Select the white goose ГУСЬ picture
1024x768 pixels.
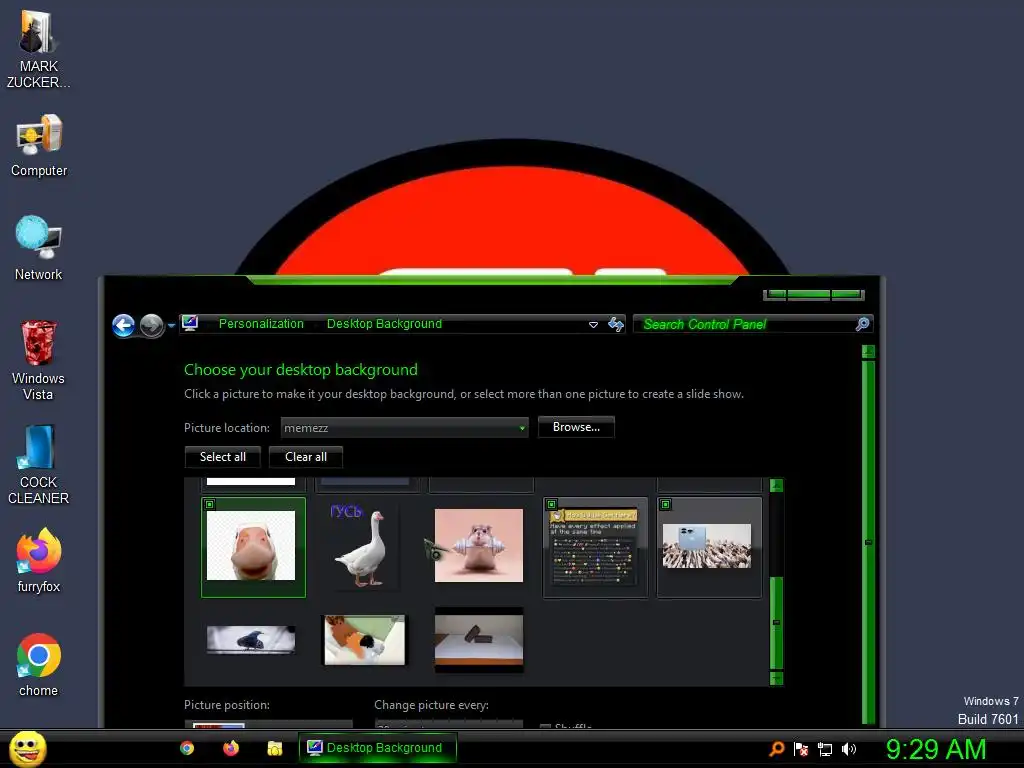click(x=365, y=547)
